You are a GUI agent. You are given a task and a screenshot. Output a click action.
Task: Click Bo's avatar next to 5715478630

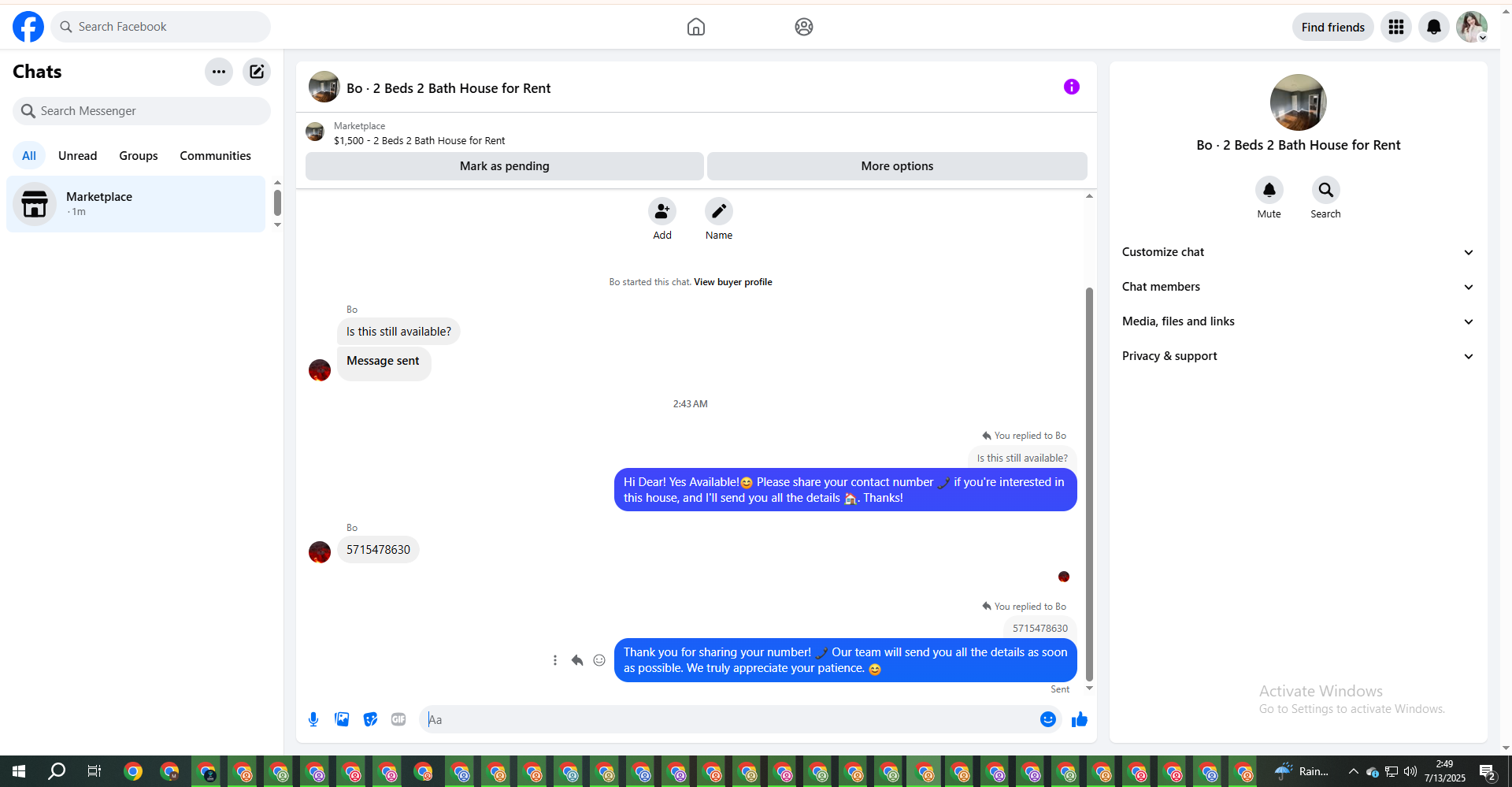(320, 551)
